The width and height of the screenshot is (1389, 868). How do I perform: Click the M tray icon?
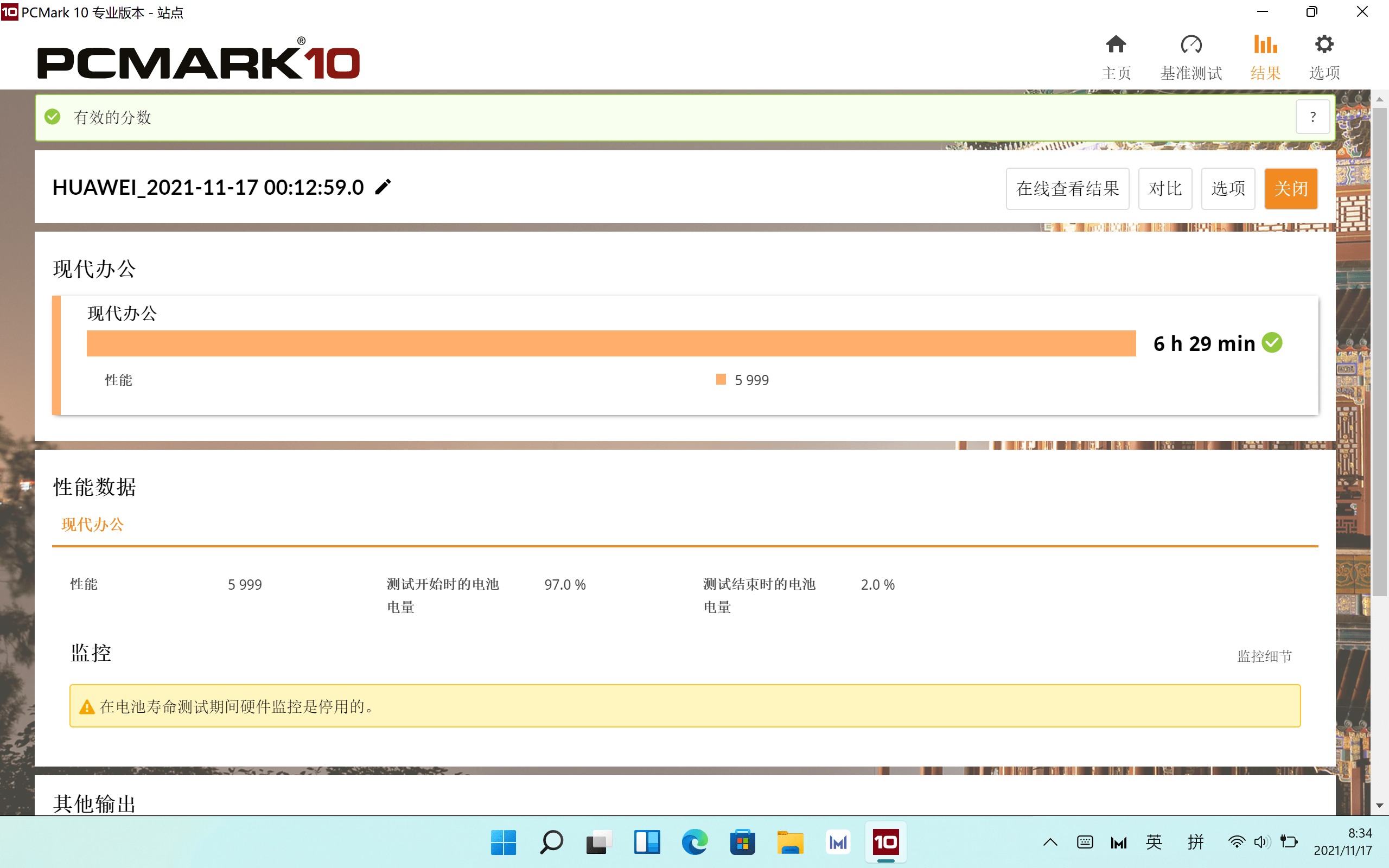(x=1119, y=842)
